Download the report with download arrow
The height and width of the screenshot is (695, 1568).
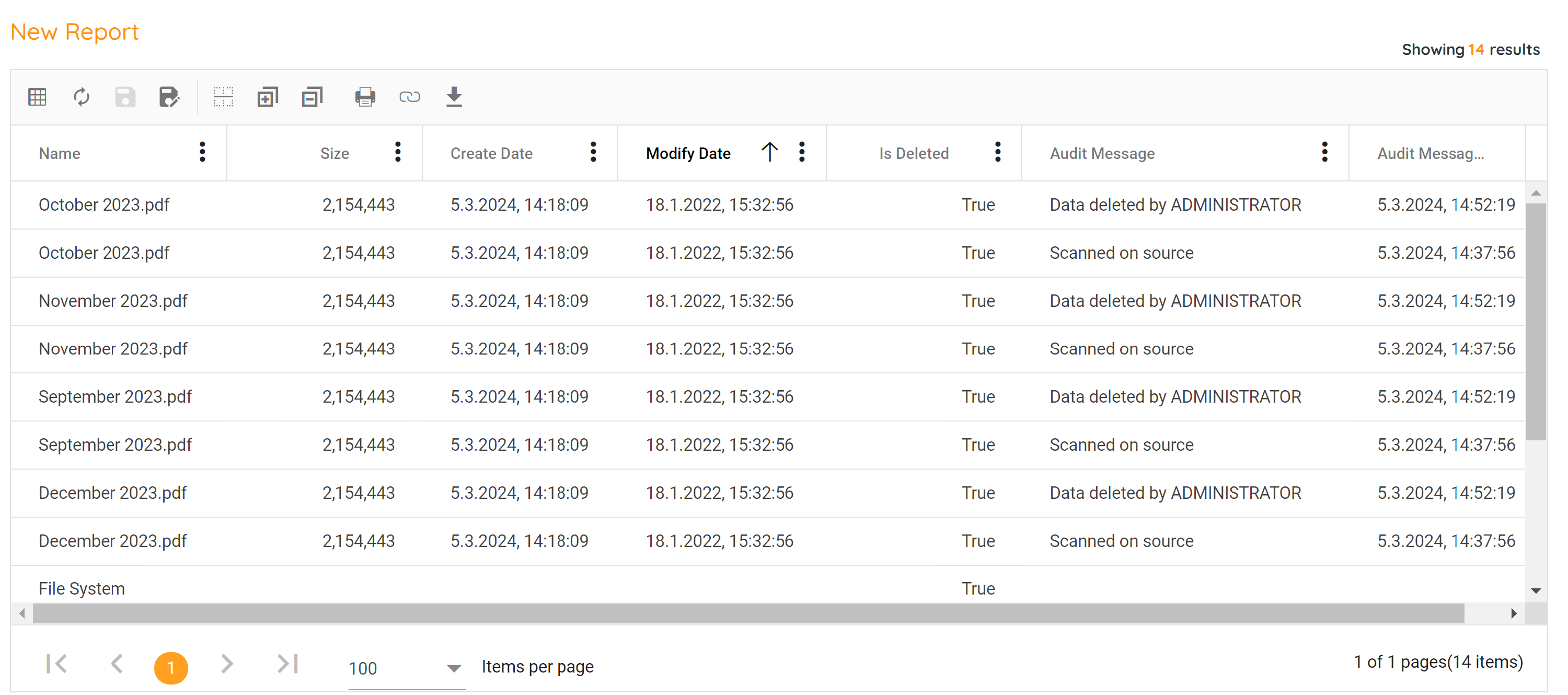454,97
